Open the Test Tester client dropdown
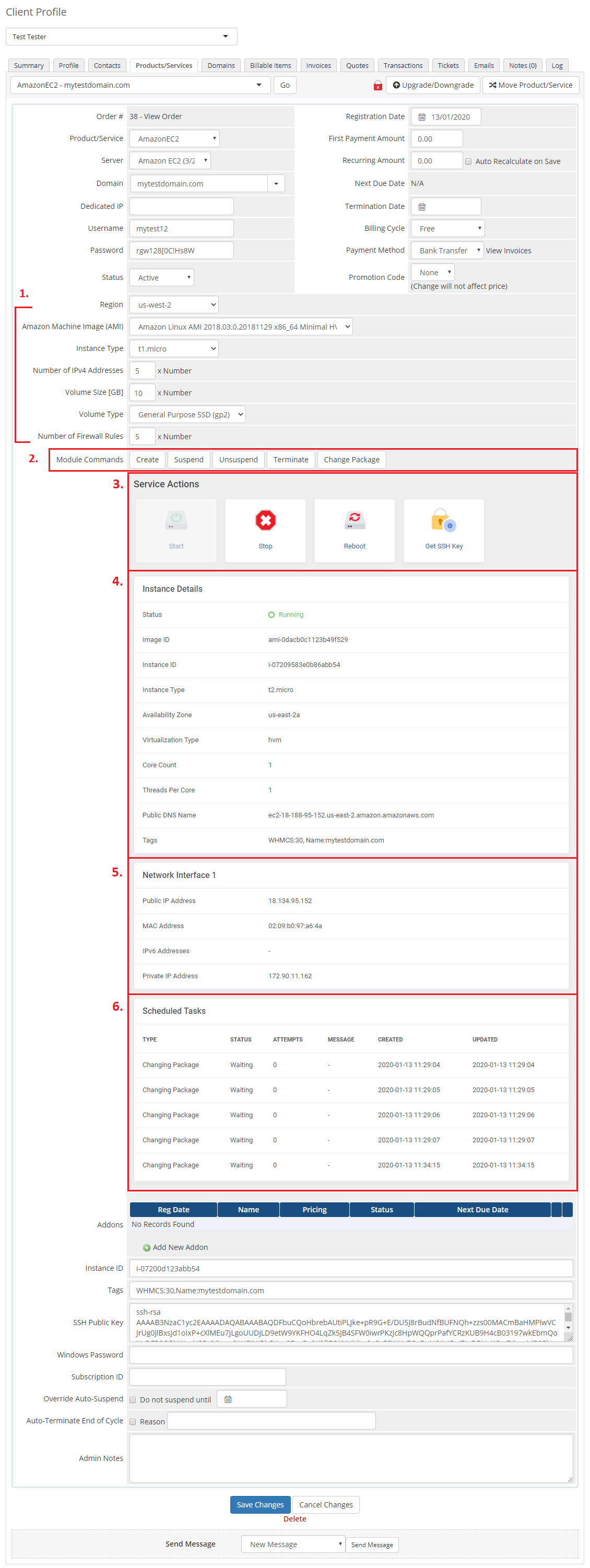Viewport: 590px width, 1568px height. tap(122, 37)
